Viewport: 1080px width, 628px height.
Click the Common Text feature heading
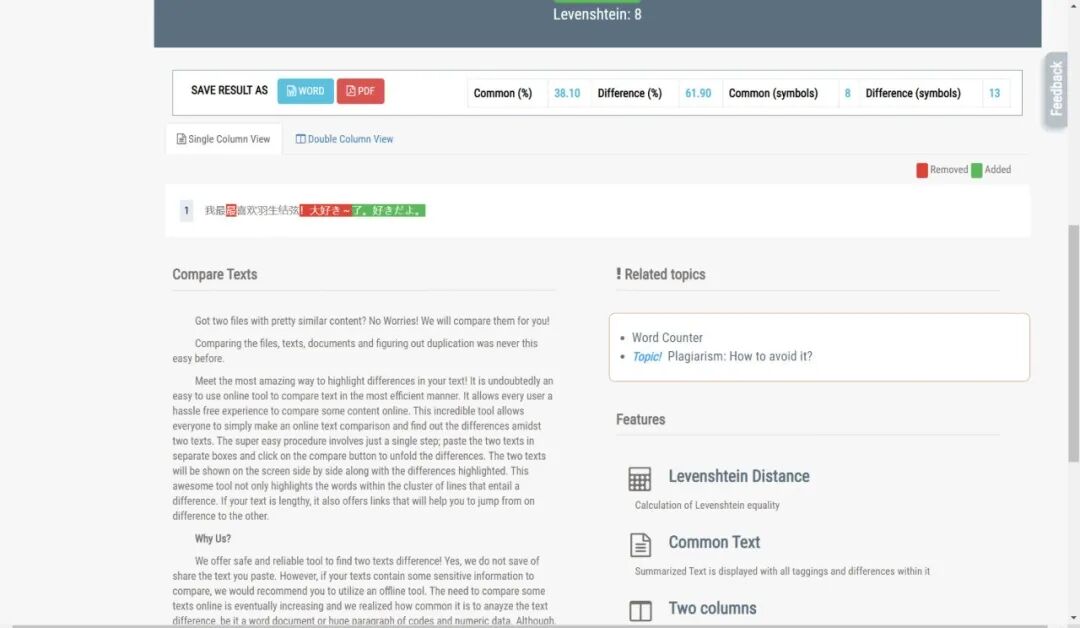pos(714,542)
